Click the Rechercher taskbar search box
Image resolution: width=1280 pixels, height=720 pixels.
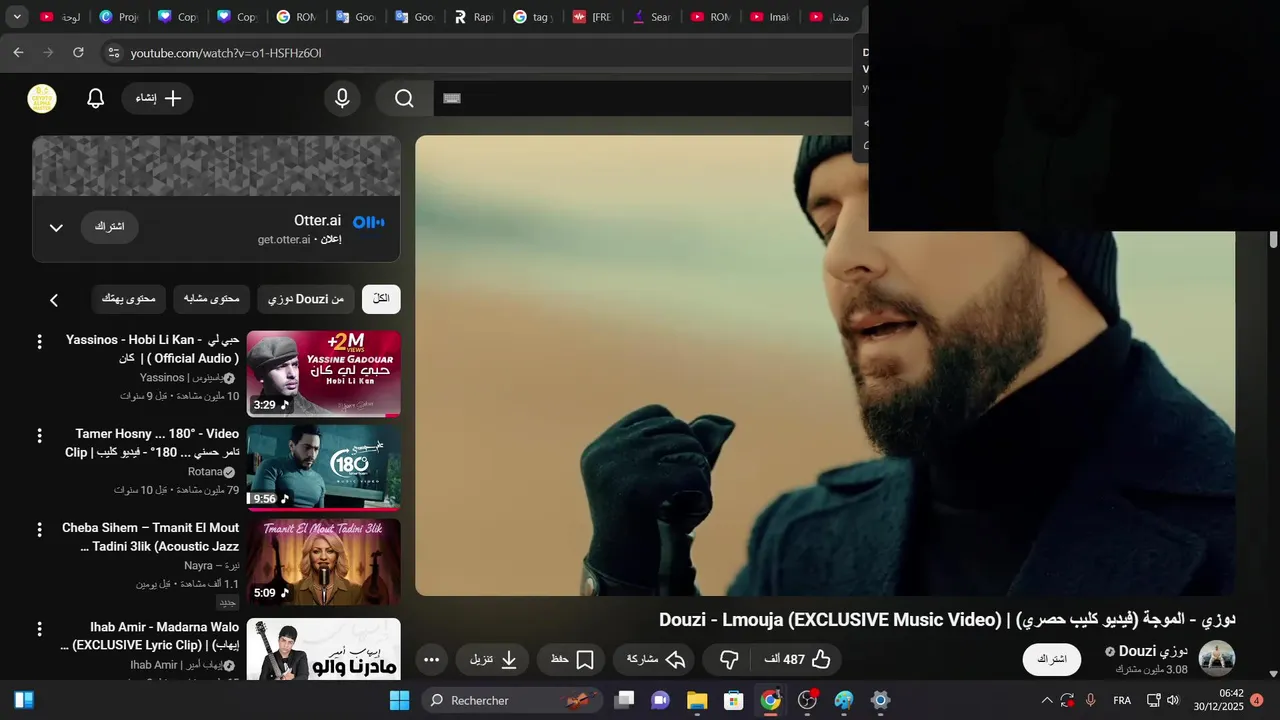pyautogui.click(x=512, y=700)
